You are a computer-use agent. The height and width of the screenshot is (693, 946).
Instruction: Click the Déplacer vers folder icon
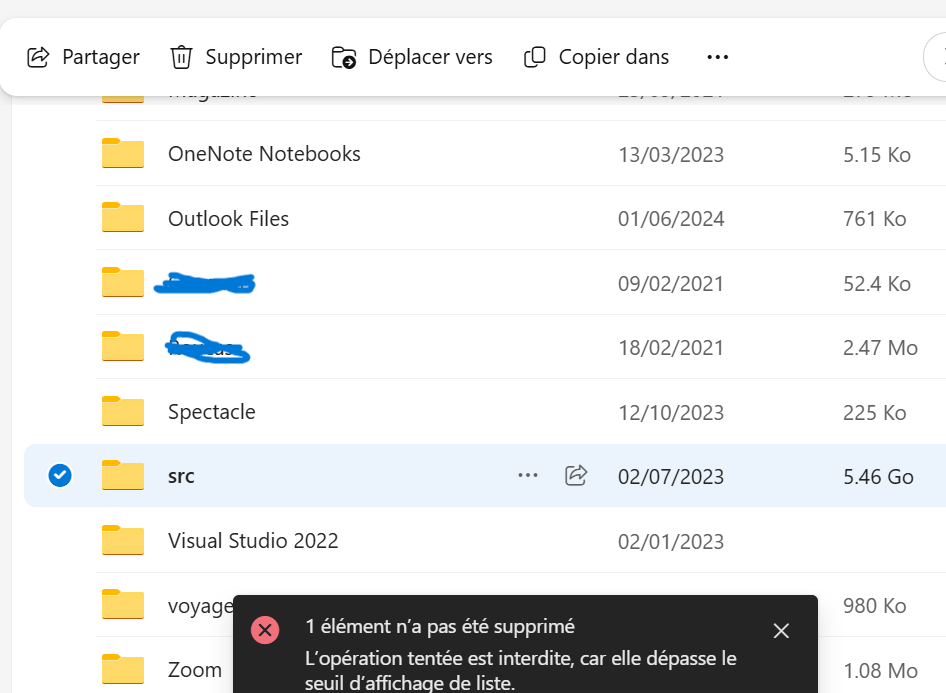[344, 57]
